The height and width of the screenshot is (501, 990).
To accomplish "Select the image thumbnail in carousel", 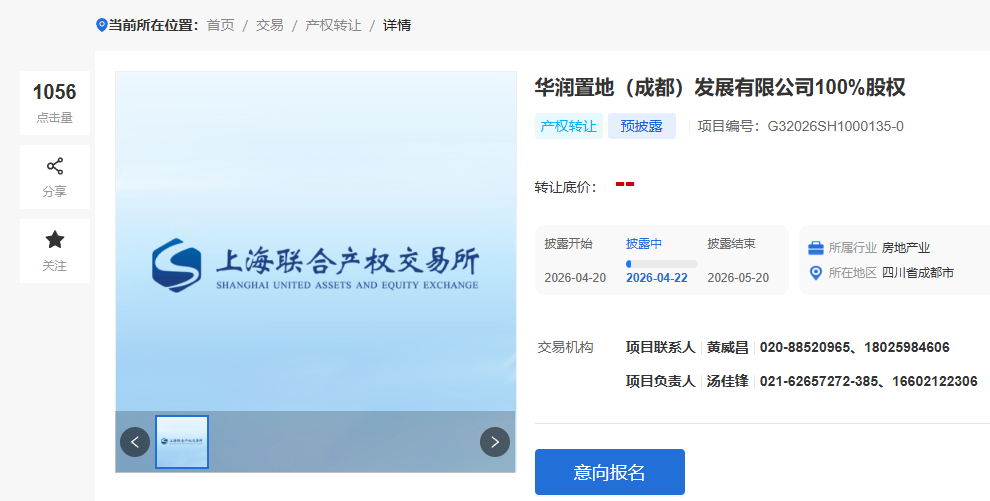I will pos(182,442).
